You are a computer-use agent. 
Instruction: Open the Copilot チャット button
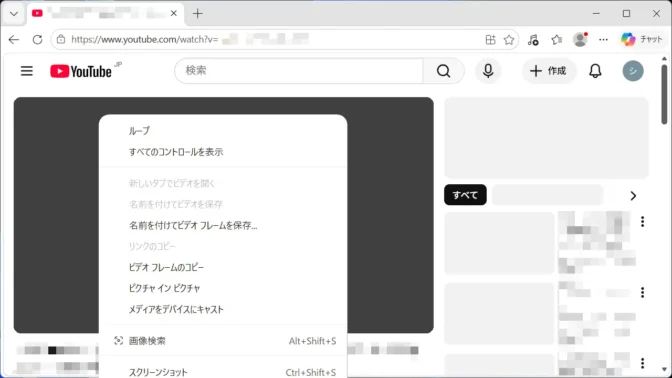[x=642, y=39]
